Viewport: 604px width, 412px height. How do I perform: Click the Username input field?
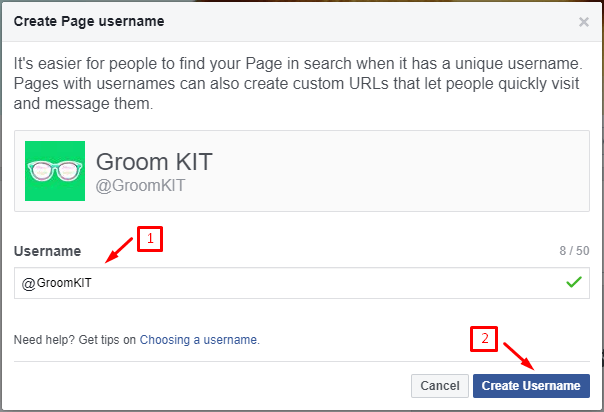(302, 283)
